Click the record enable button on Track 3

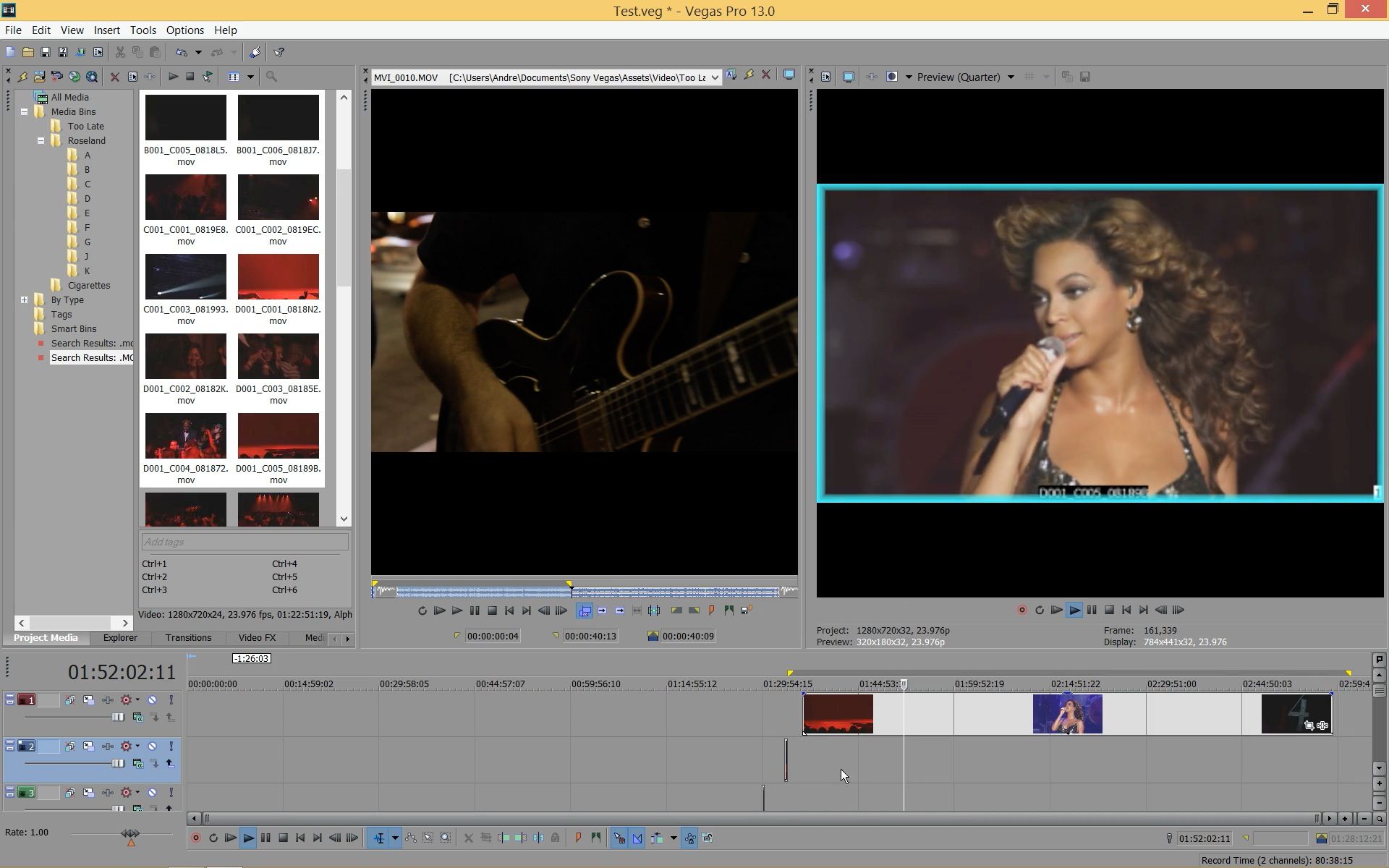tap(125, 792)
